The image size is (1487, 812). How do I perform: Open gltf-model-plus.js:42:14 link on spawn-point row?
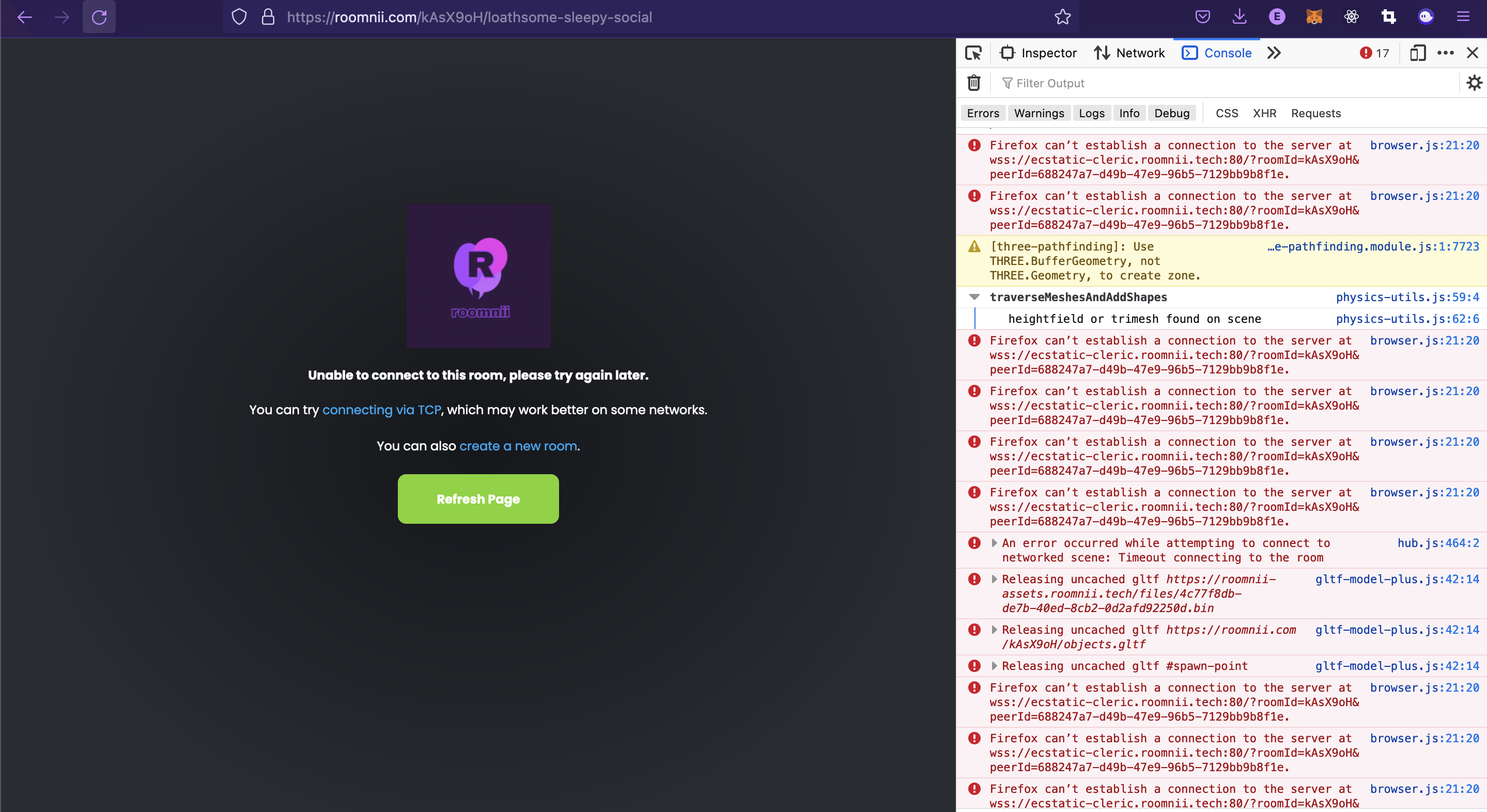(x=1397, y=666)
